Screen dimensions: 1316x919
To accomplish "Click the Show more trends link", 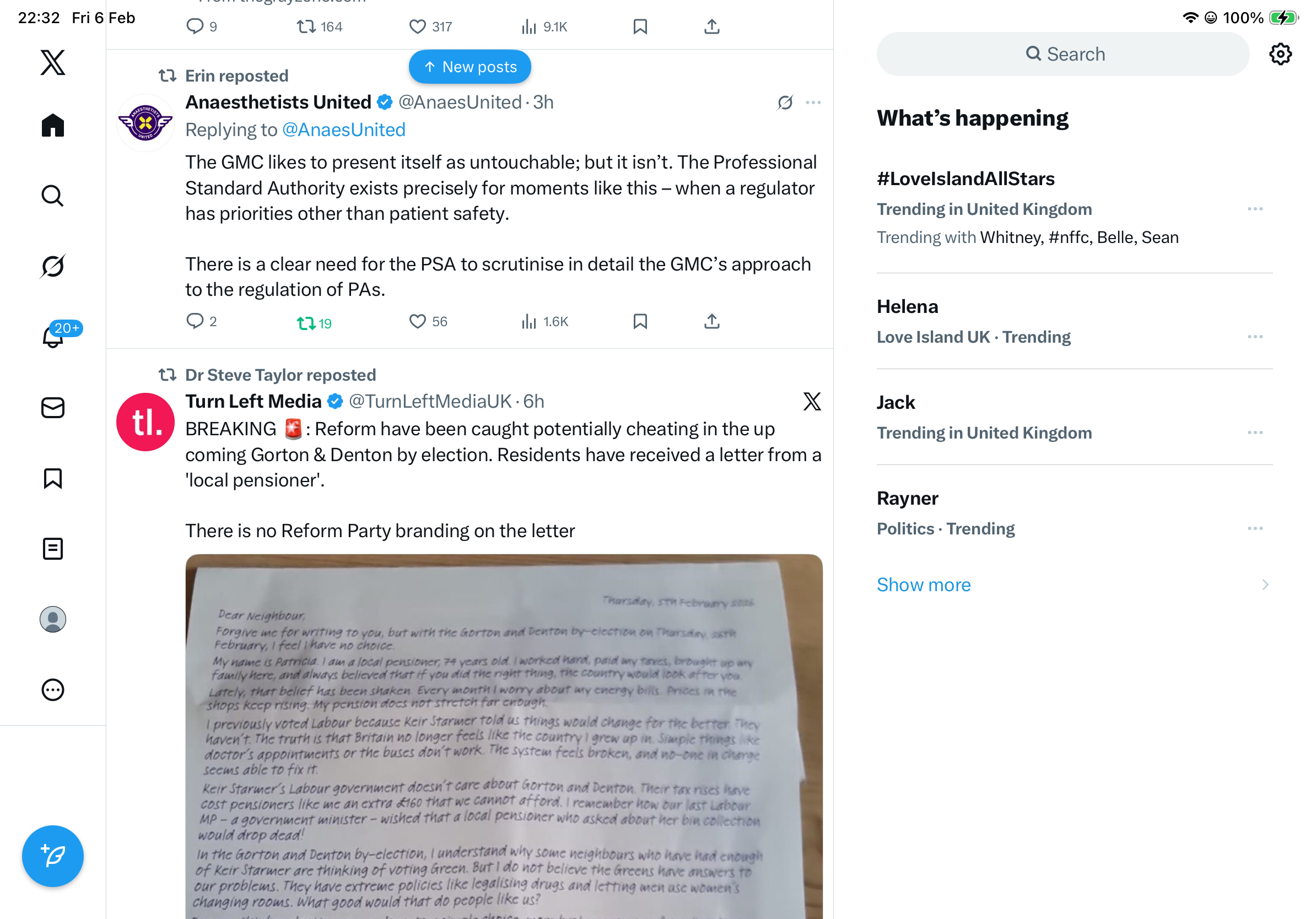I will (x=924, y=585).
